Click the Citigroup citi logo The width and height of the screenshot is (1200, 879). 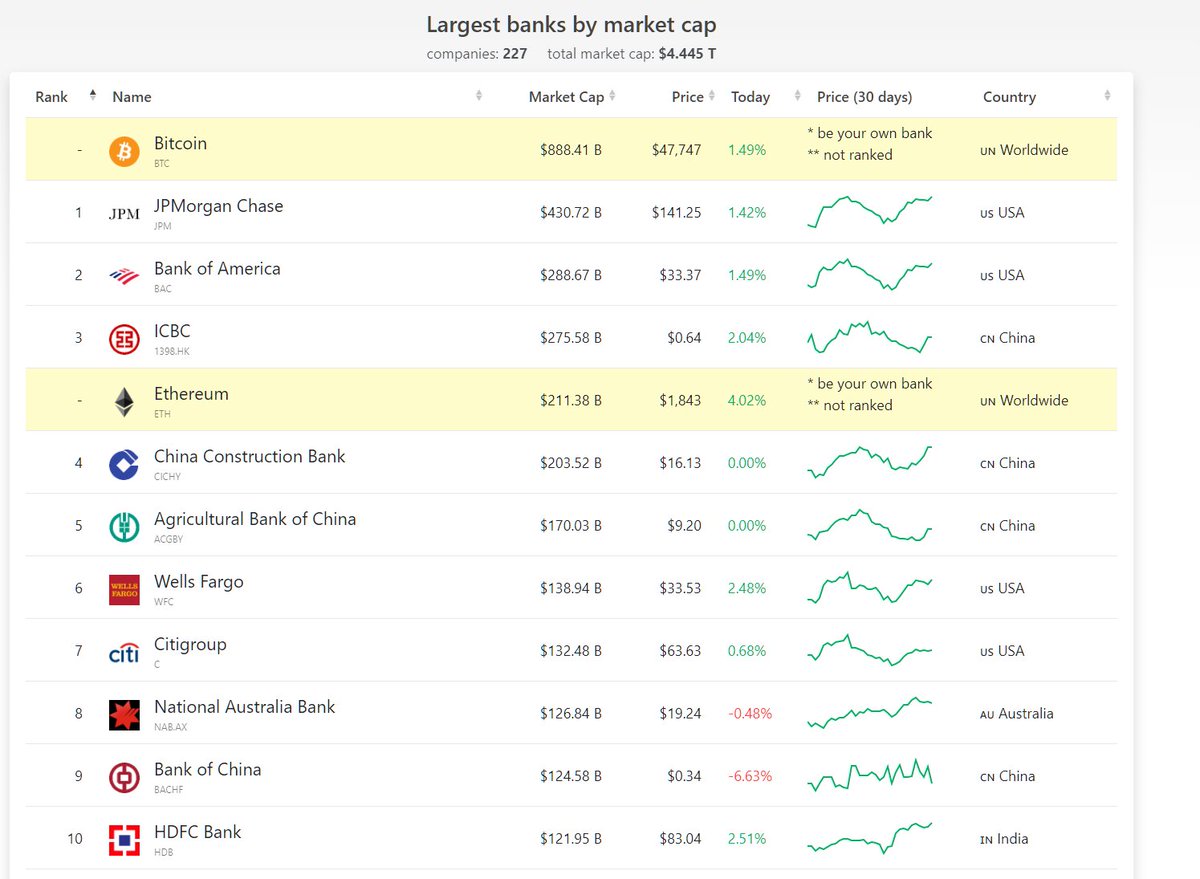pos(124,651)
